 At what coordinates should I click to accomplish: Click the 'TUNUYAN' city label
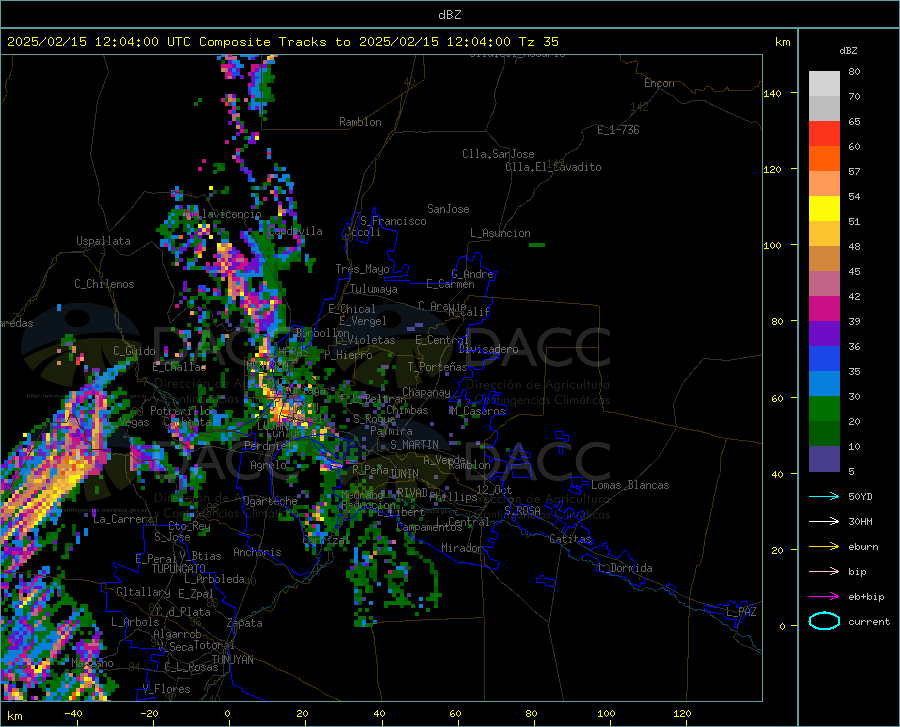tap(232, 660)
